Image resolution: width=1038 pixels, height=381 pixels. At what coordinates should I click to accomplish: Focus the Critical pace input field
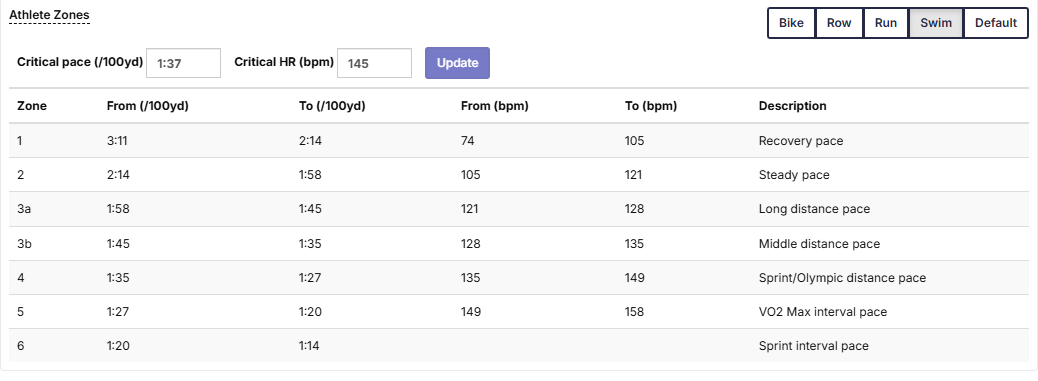183,63
